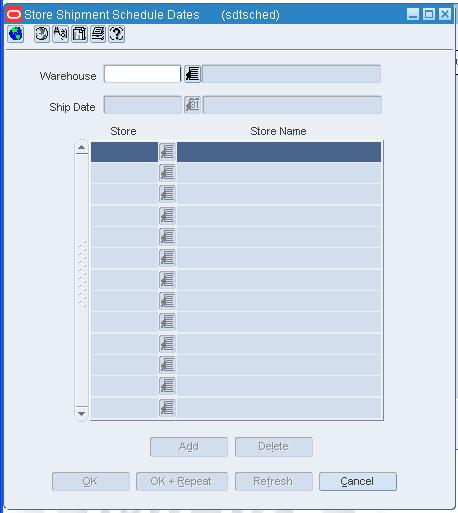This screenshot has height=513, width=458.
Task: Click the Cancel button
Action: 358,481
